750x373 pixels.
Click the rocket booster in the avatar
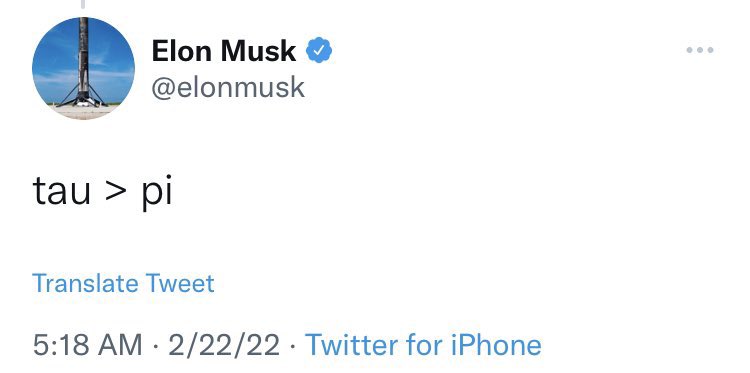83,62
